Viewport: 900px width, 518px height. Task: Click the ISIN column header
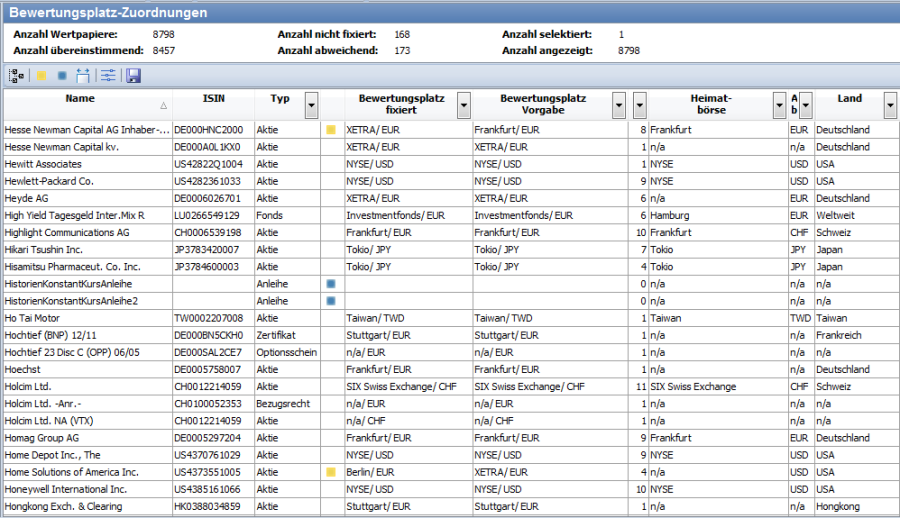click(213, 99)
